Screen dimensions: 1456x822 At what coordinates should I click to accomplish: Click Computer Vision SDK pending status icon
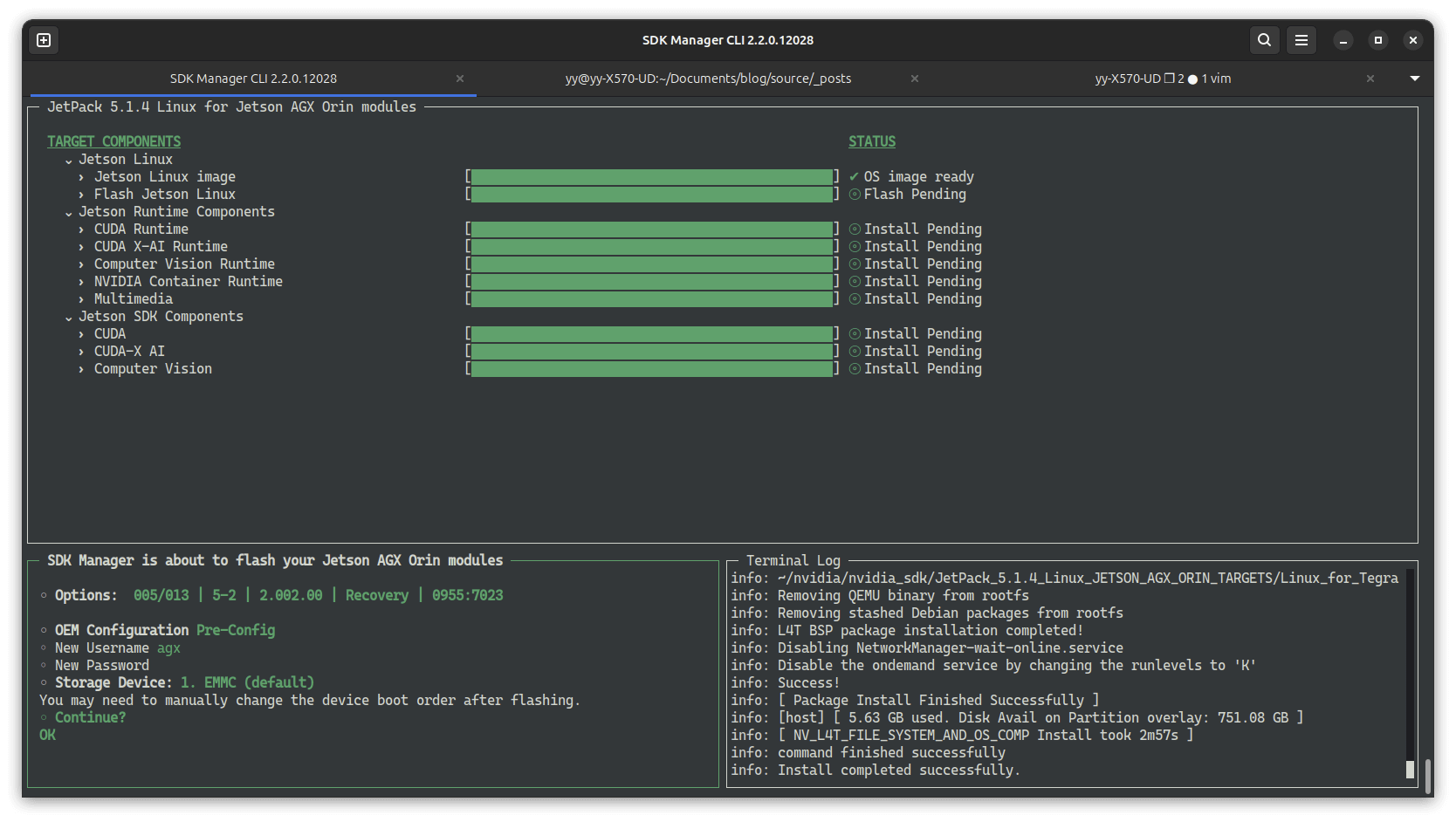tap(855, 368)
